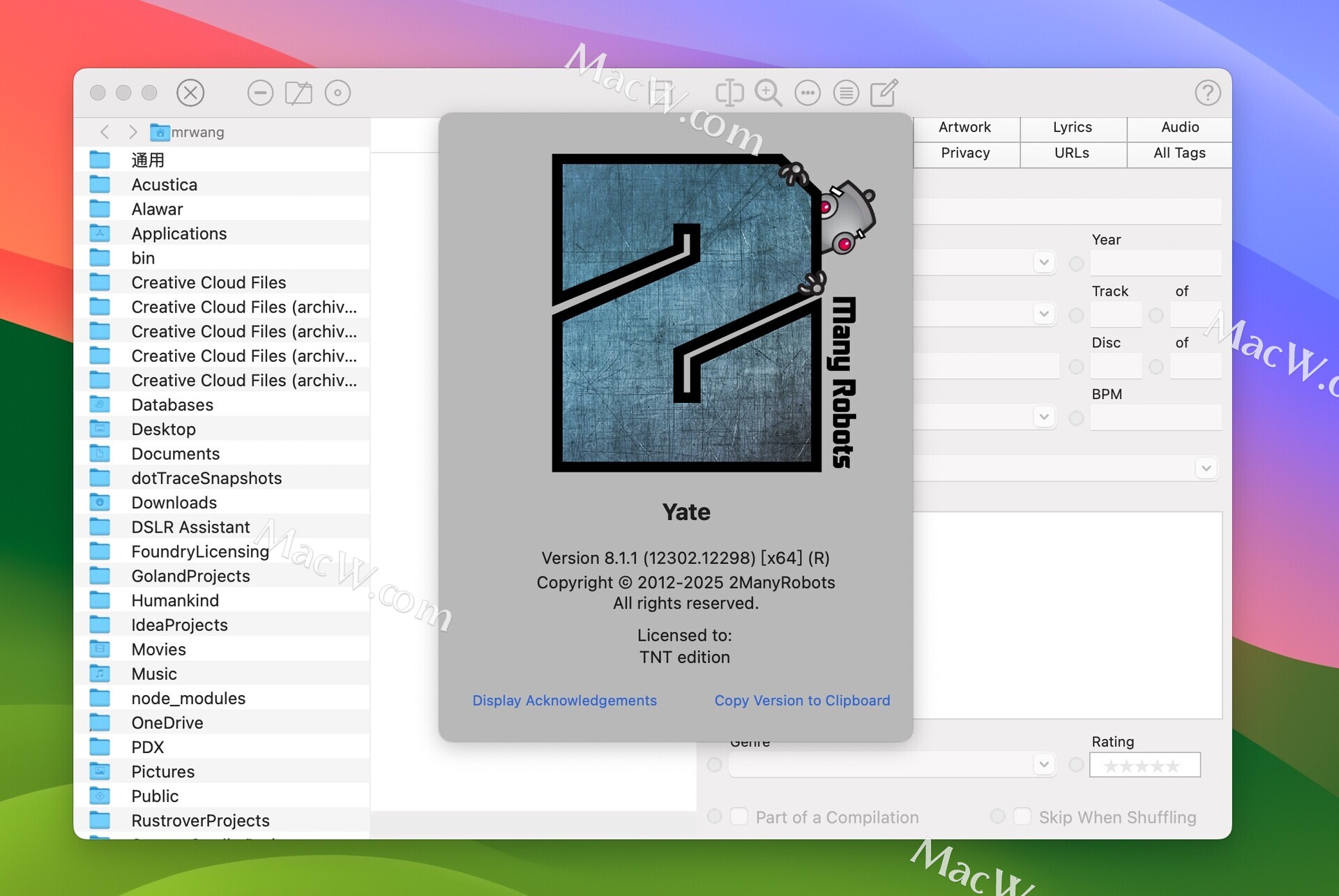
Task: Select the 'OneDrive' folder row
Action: (x=222, y=722)
